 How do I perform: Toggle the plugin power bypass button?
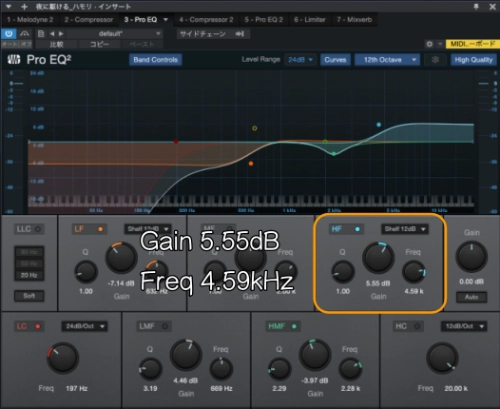[x=9, y=34]
